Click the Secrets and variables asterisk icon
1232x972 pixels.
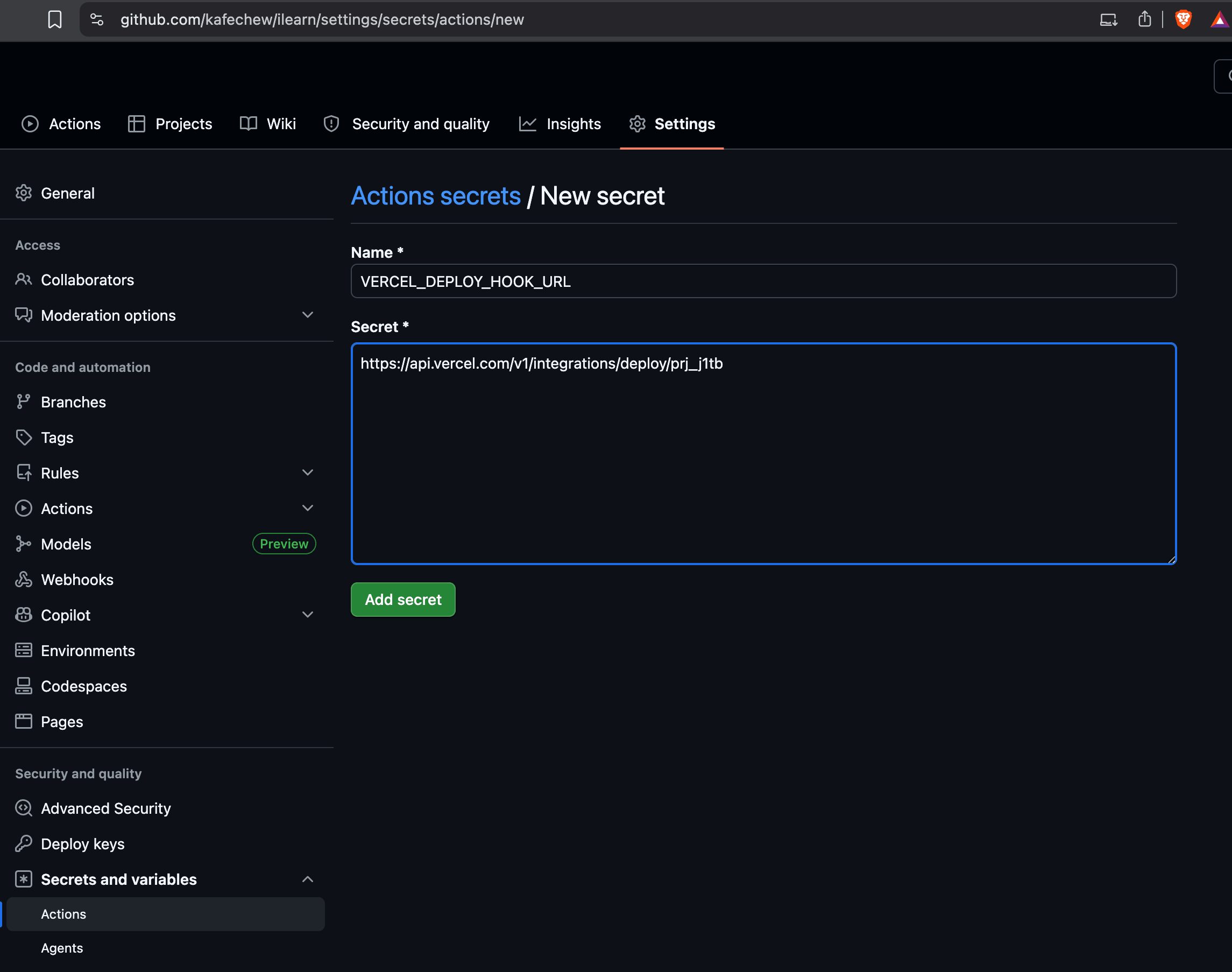click(x=23, y=879)
